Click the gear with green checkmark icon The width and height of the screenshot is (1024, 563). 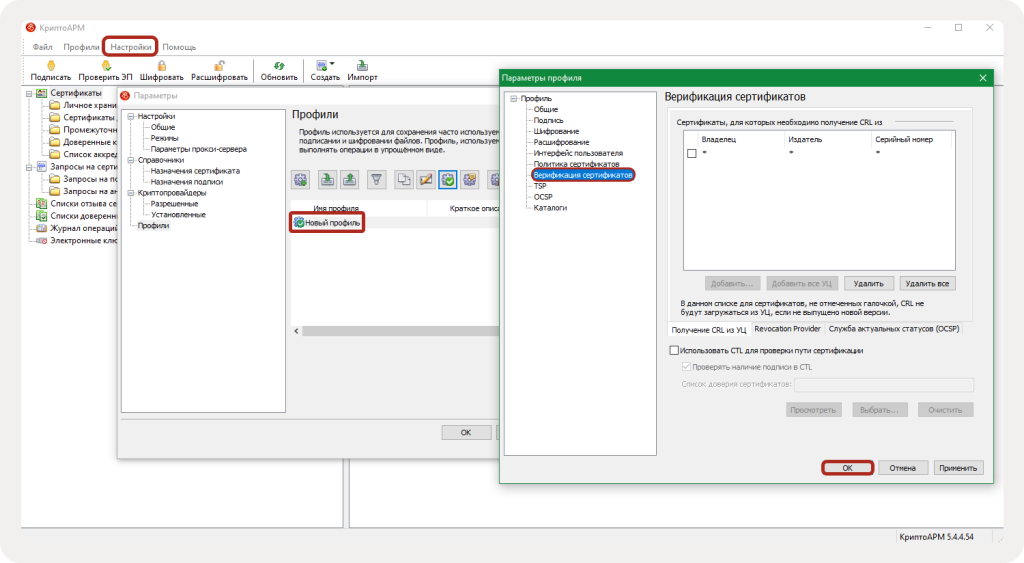[448, 180]
